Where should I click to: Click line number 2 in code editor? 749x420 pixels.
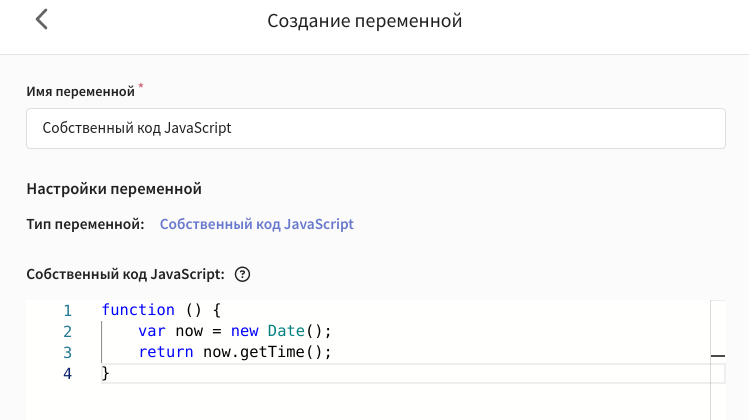click(67, 332)
